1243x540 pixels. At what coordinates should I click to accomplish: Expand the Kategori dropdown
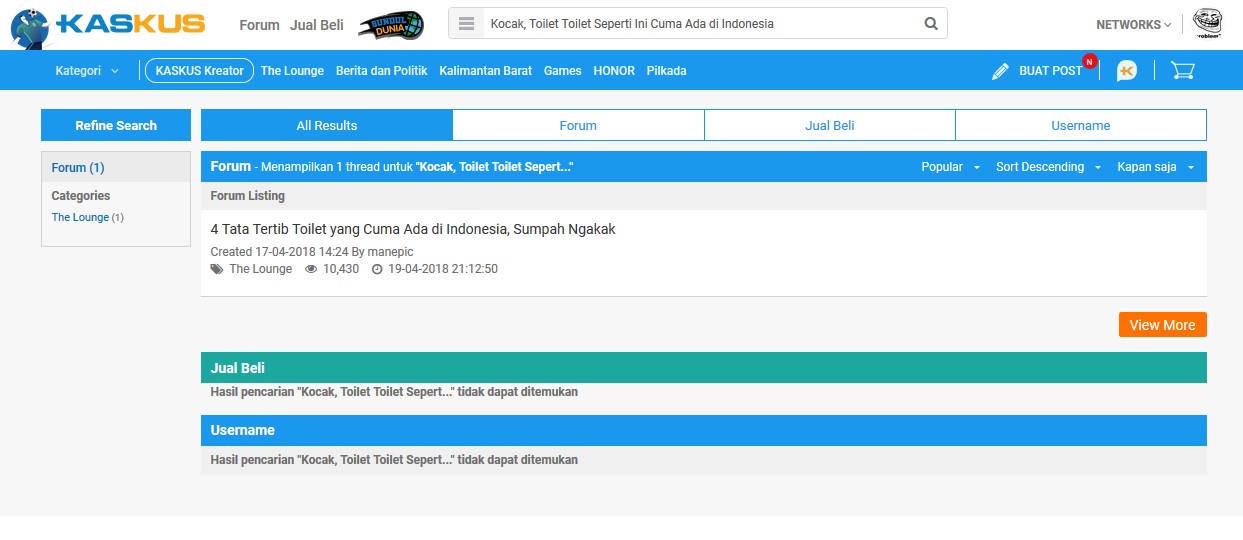tap(87, 71)
